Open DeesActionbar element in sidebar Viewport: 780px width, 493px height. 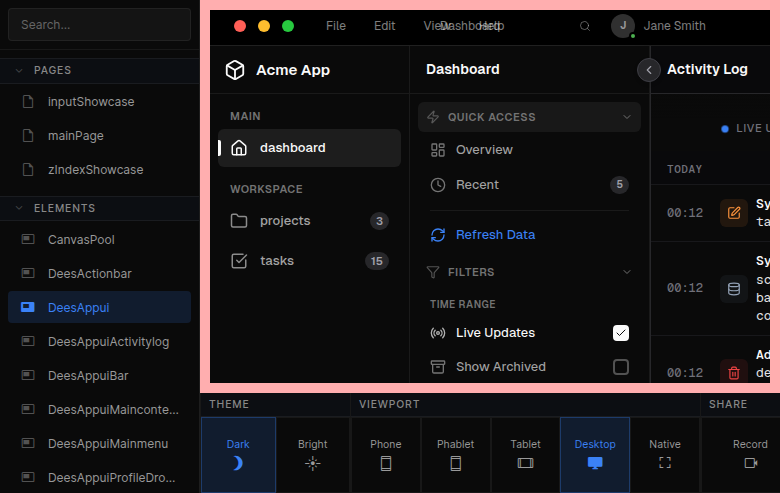click(90, 273)
